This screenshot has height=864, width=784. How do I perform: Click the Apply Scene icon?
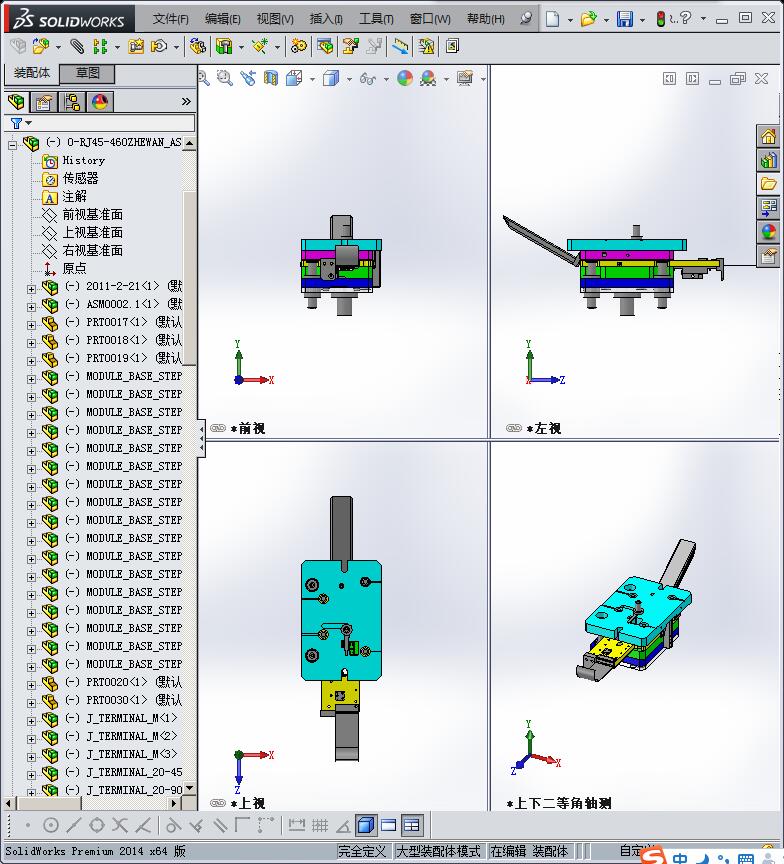point(428,78)
